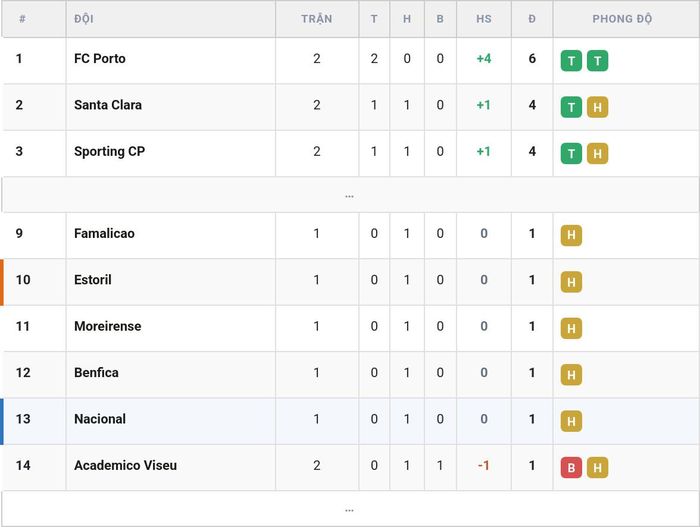Click FC Porto's +4 goal difference value
Image resolution: width=700 pixels, height=527 pixels.
point(483,59)
